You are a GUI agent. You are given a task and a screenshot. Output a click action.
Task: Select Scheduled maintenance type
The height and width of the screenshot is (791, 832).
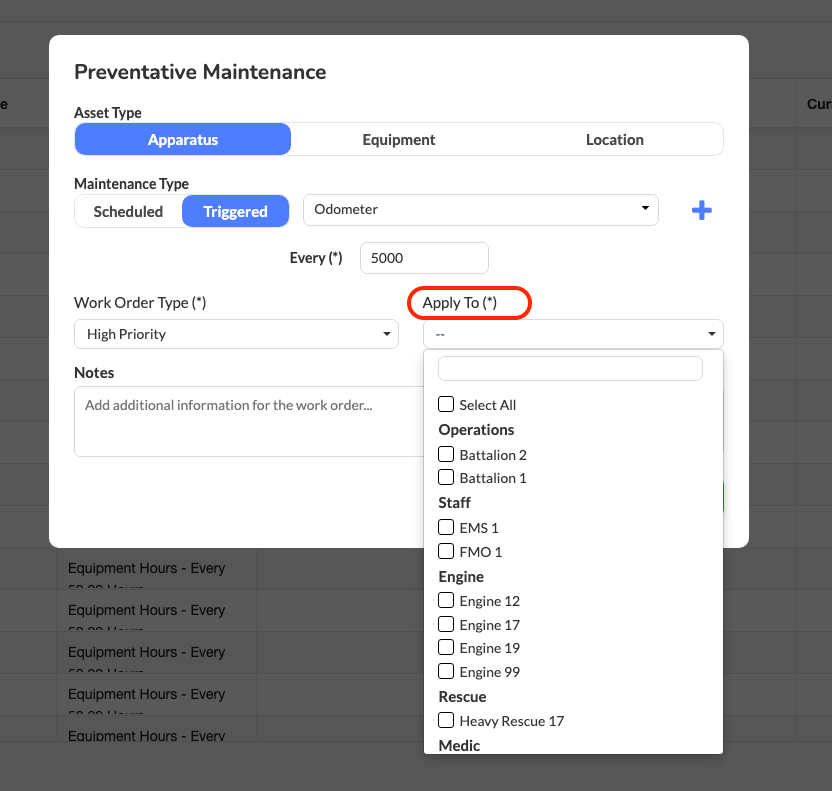point(128,211)
